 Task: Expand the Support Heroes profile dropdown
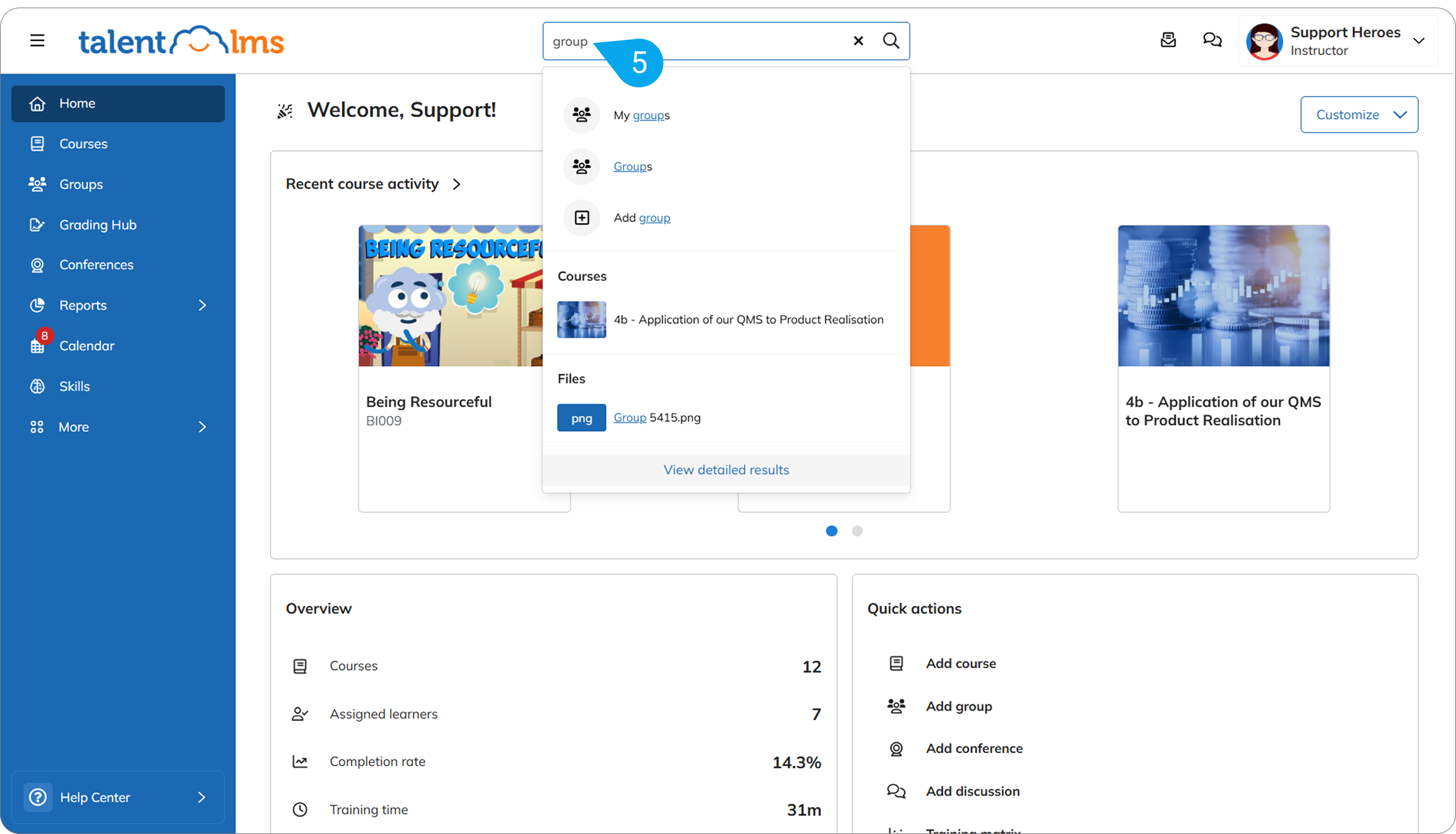tap(1419, 41)
